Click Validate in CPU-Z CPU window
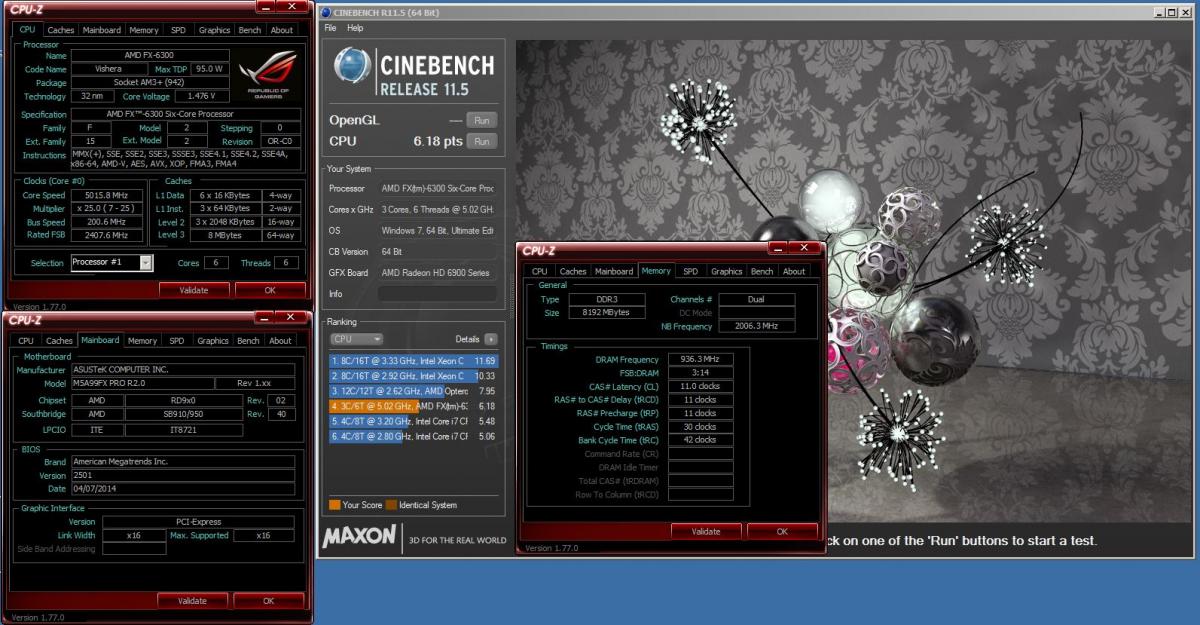 pyautogui.click(x=194, y=290)
